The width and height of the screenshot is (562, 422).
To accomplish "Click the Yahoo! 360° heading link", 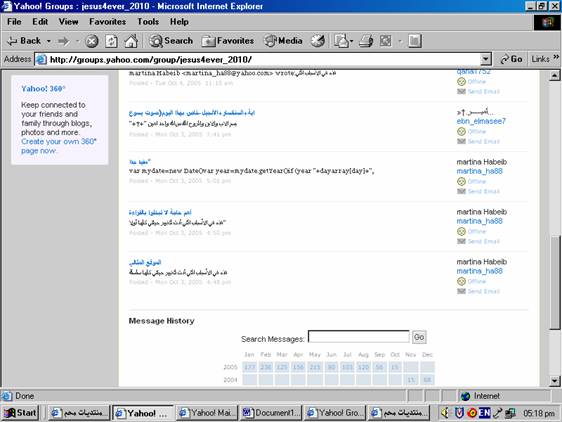I will (43, 89).
